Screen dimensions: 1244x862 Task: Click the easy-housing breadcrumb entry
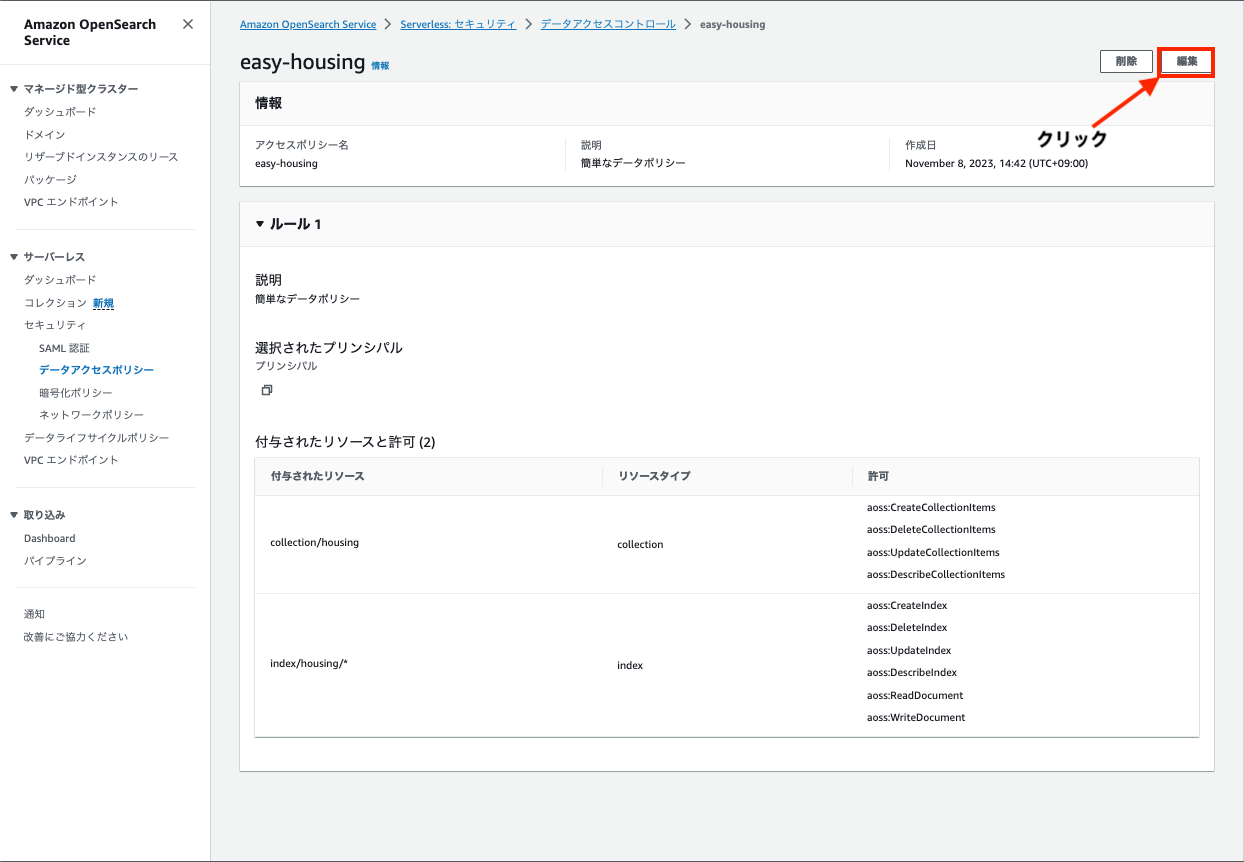[x=732, y=24]
